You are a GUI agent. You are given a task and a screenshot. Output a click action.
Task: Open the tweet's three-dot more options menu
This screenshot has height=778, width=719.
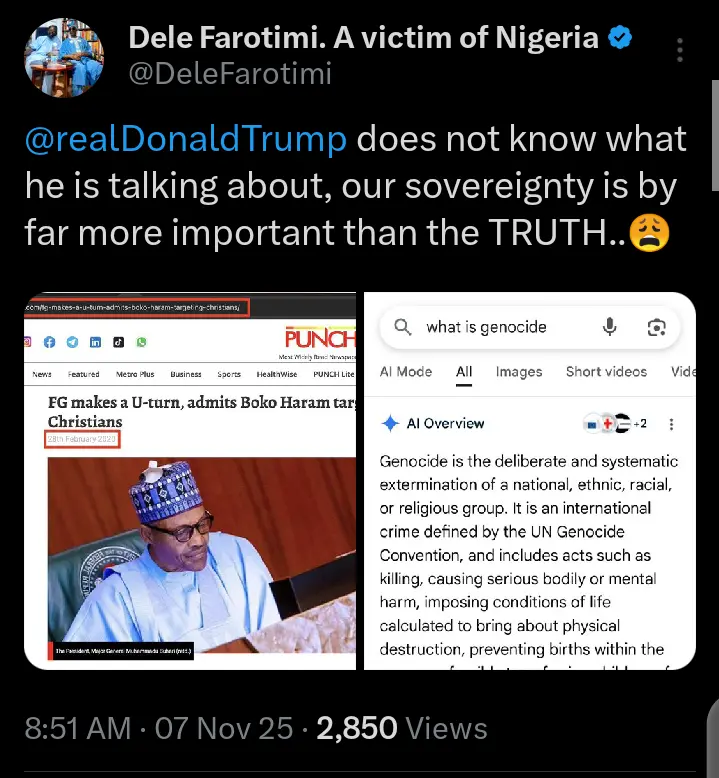coord(680,51)
